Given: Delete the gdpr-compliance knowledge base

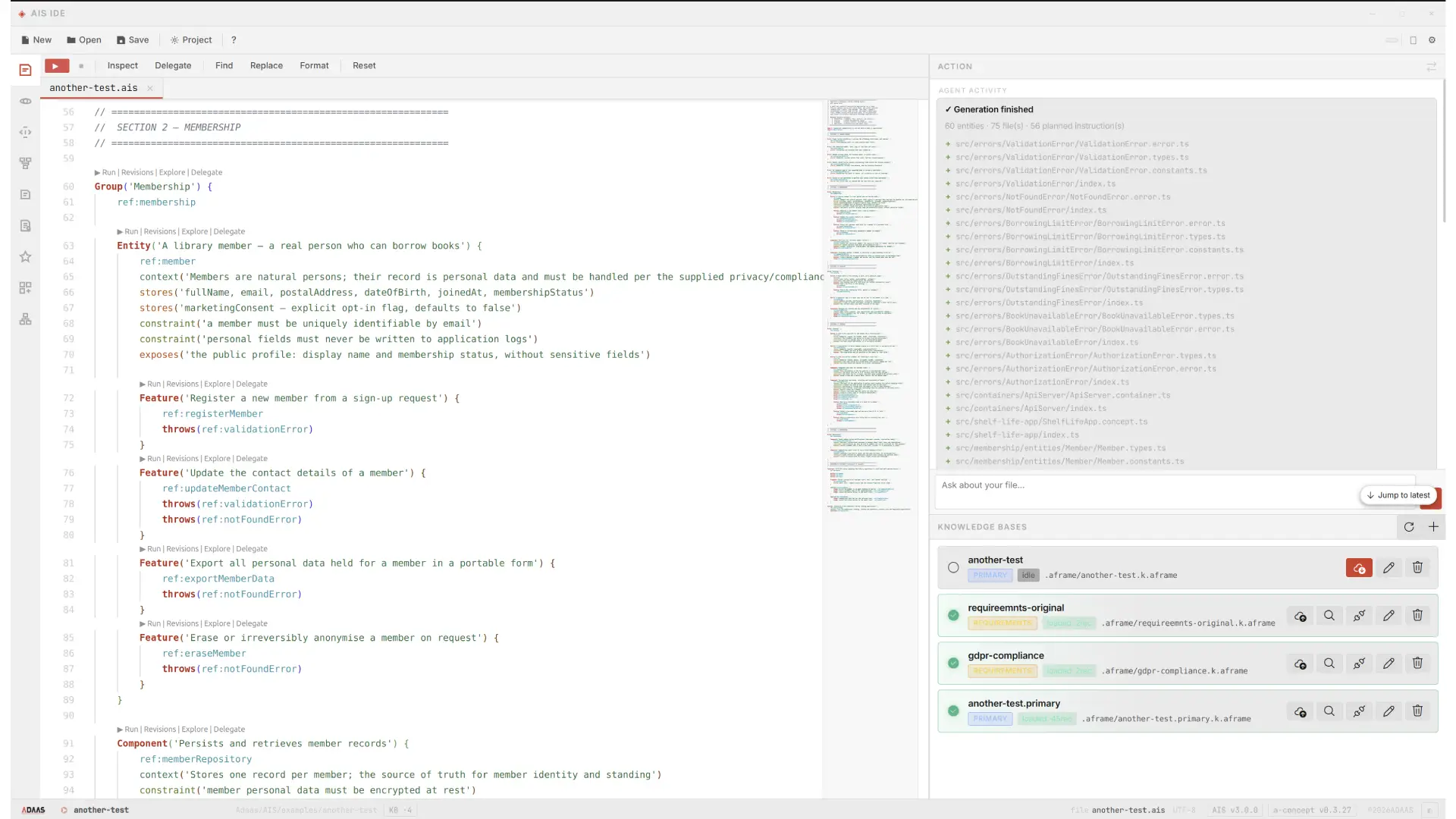Looking at the screenshot, I should tap(1417, 664).
